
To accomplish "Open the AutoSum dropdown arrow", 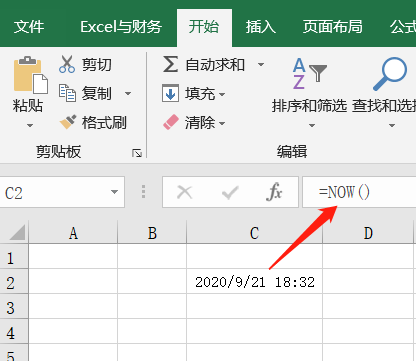I will click(261, 64).
